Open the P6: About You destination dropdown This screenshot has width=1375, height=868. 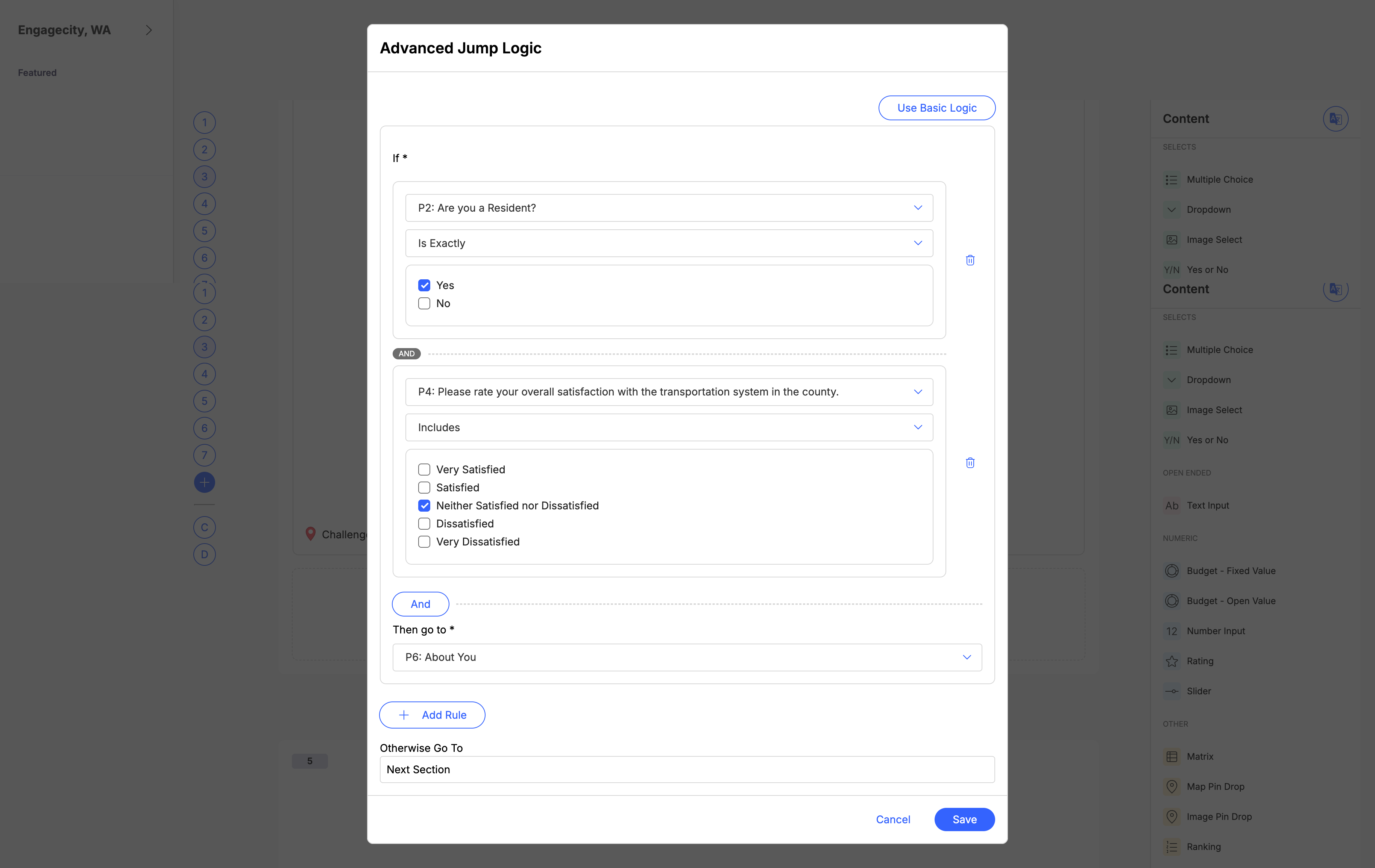[x=687, y=657]
